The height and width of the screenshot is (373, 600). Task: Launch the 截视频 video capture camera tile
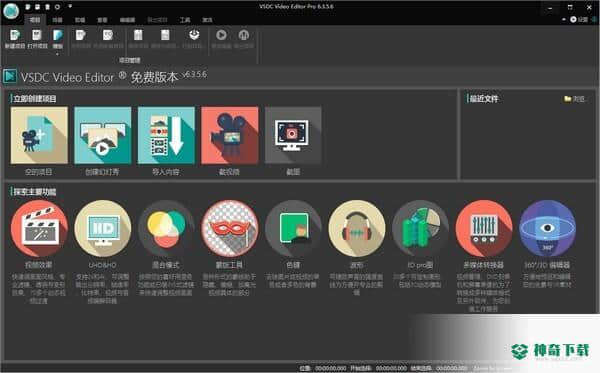[230, 135]
